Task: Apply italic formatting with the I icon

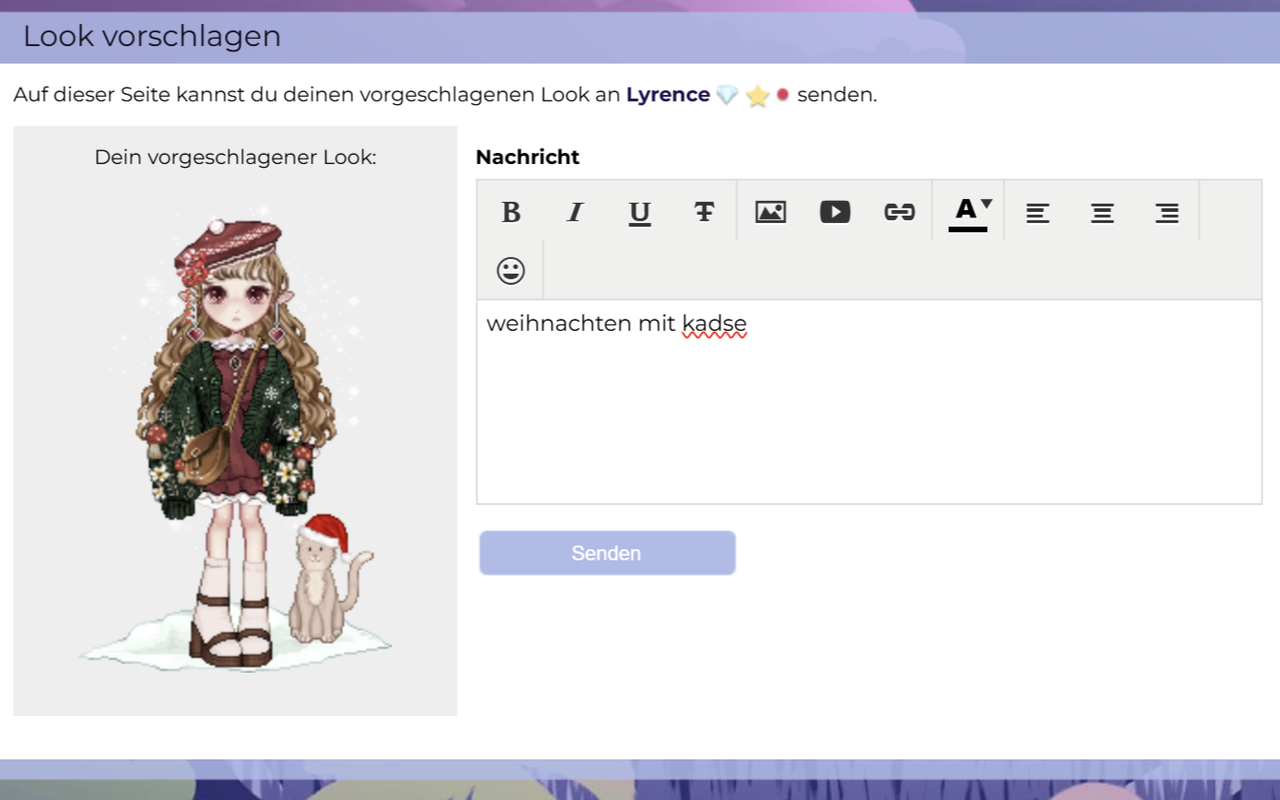Action: pos(575,212)
